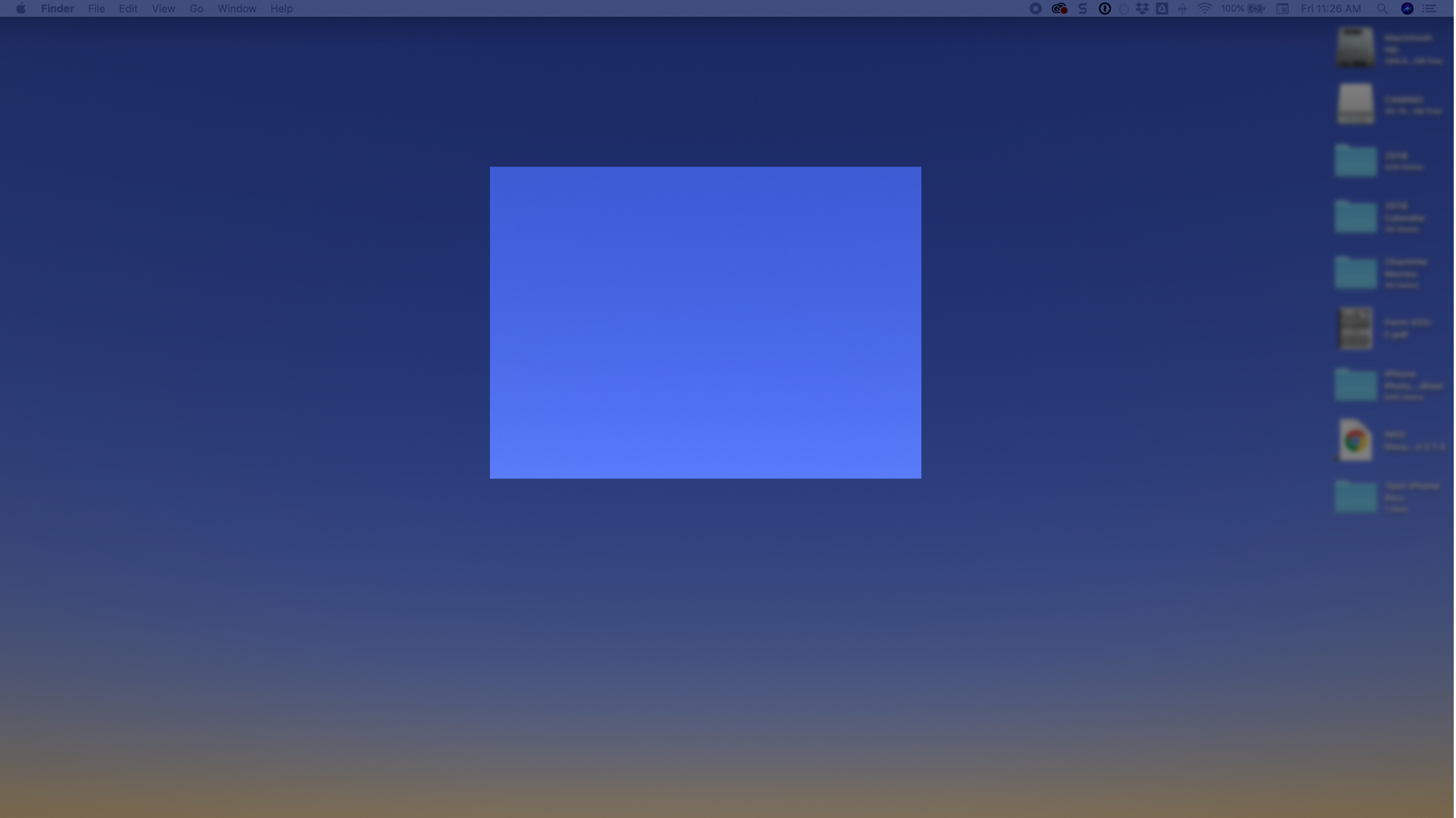Open the View menu
This screenshot has width=1456, height=818.
tap(163, 8)
